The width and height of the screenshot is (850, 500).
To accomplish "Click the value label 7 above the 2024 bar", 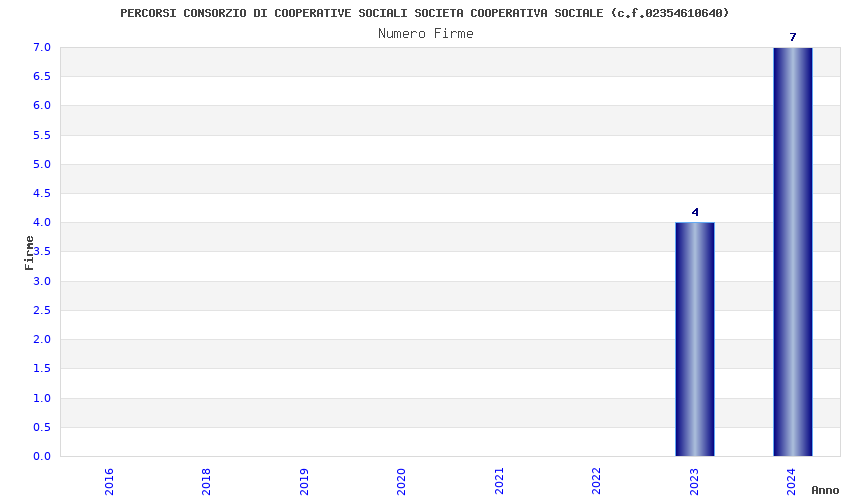I will [x=793, y=37].
